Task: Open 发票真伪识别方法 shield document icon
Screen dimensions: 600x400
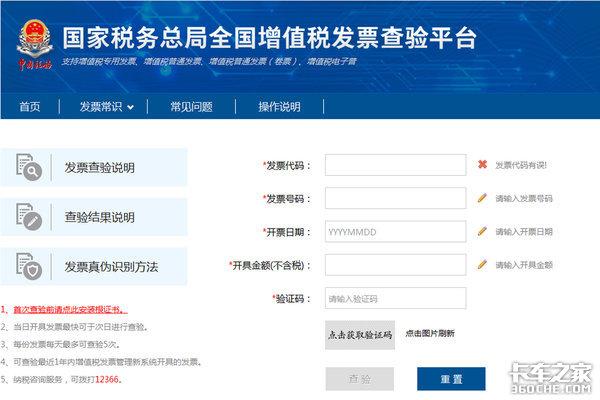Action: tap(29, 266)
